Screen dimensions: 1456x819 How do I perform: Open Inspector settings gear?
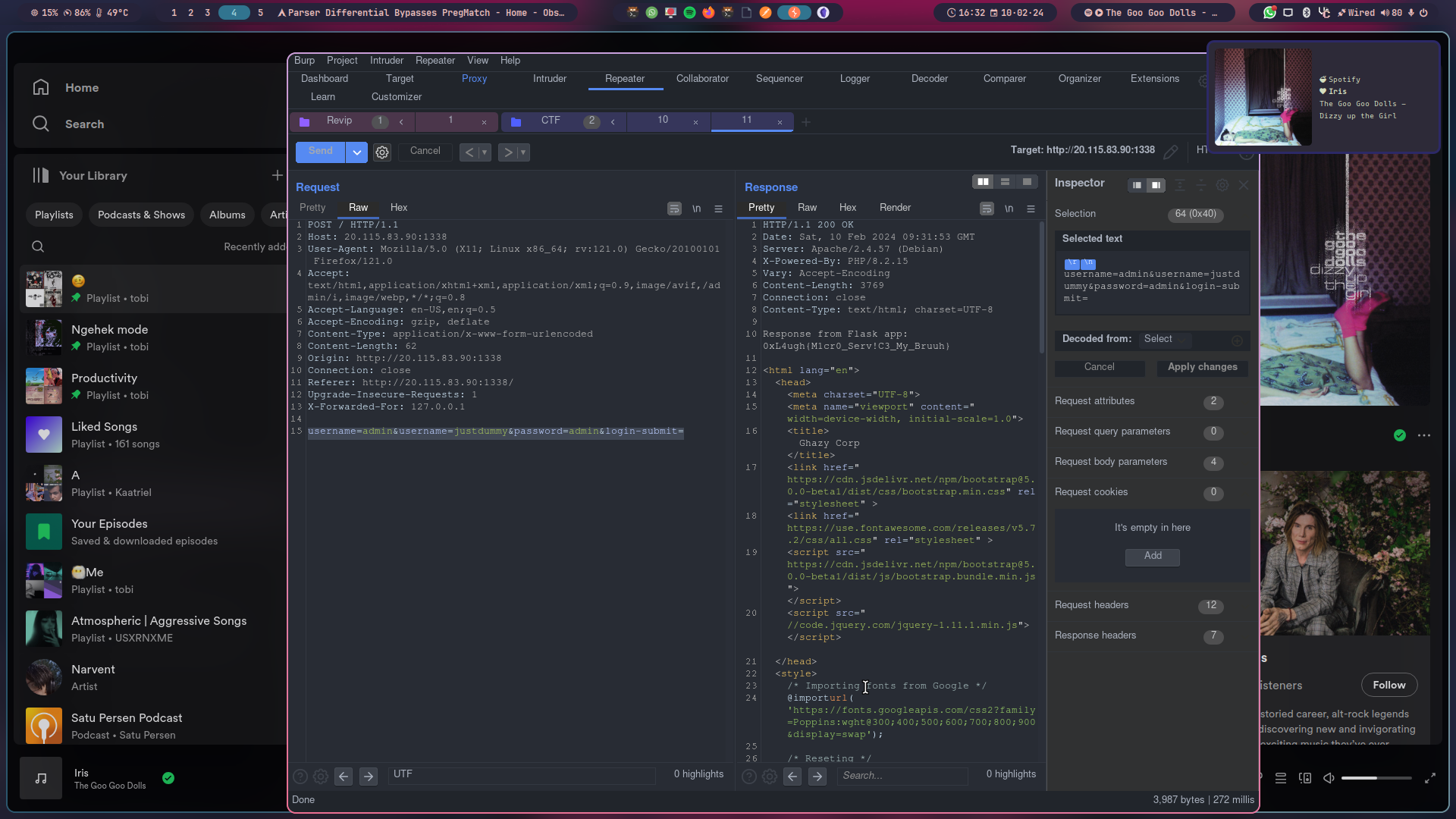coord(1222,185)
